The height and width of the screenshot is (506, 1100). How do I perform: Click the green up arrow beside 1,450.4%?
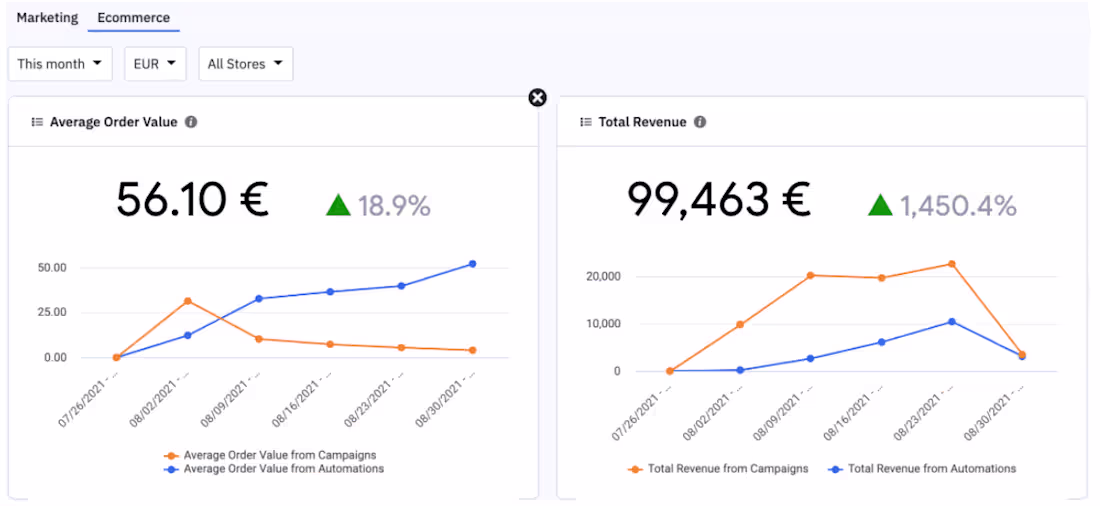[880, 206]
